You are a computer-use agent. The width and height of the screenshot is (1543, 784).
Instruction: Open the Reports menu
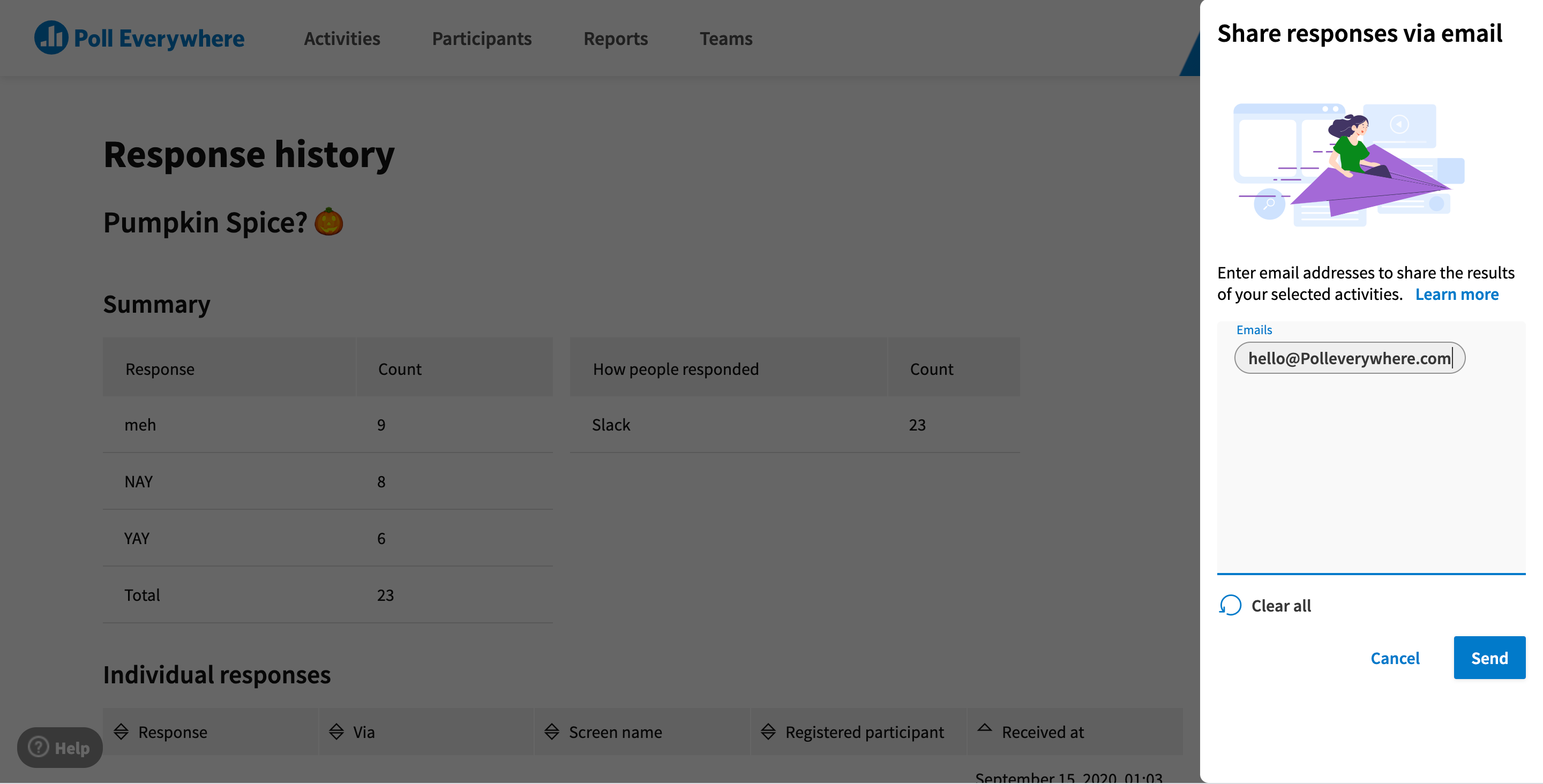615,39
